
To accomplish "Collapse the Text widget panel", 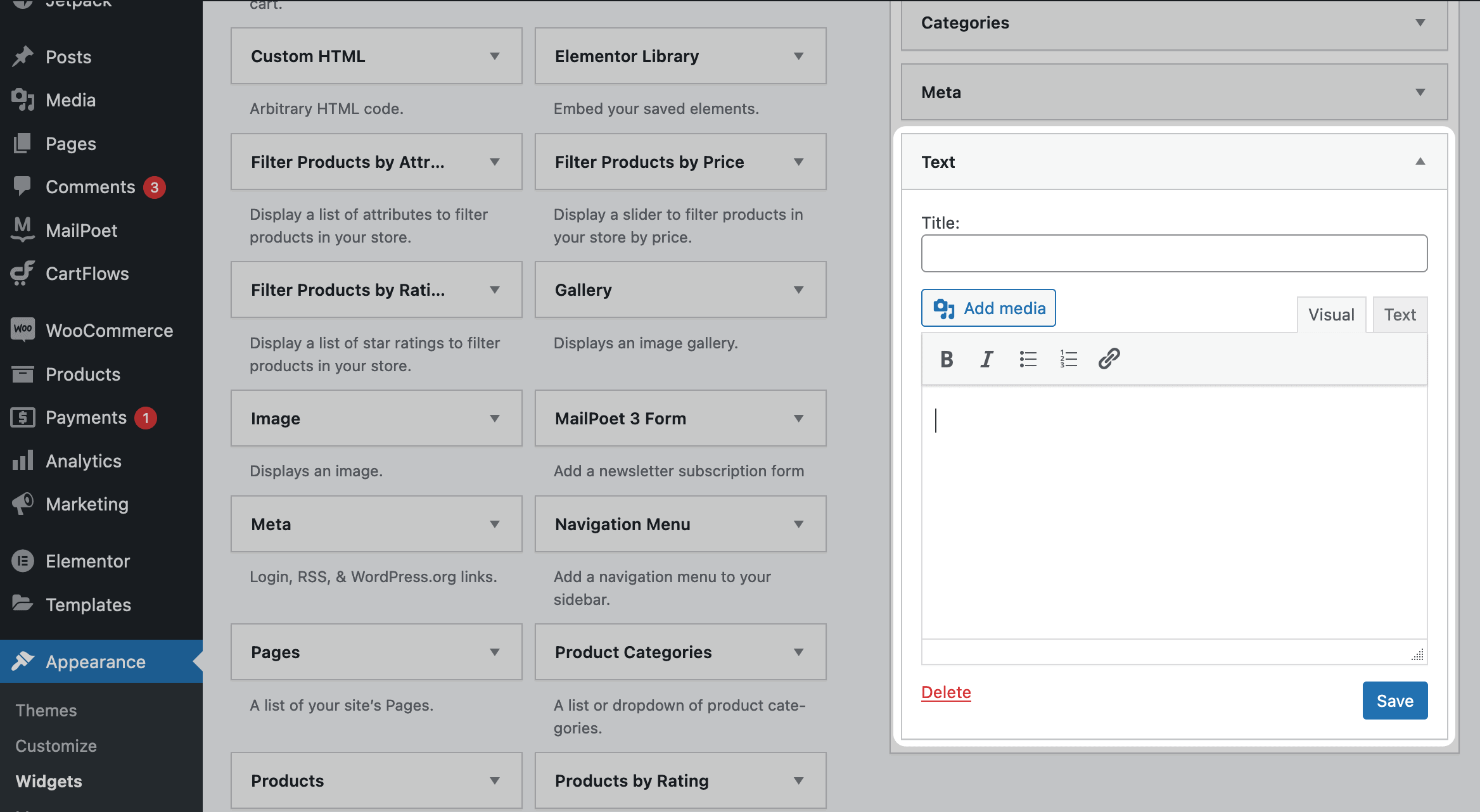I will pos(1421,161).
